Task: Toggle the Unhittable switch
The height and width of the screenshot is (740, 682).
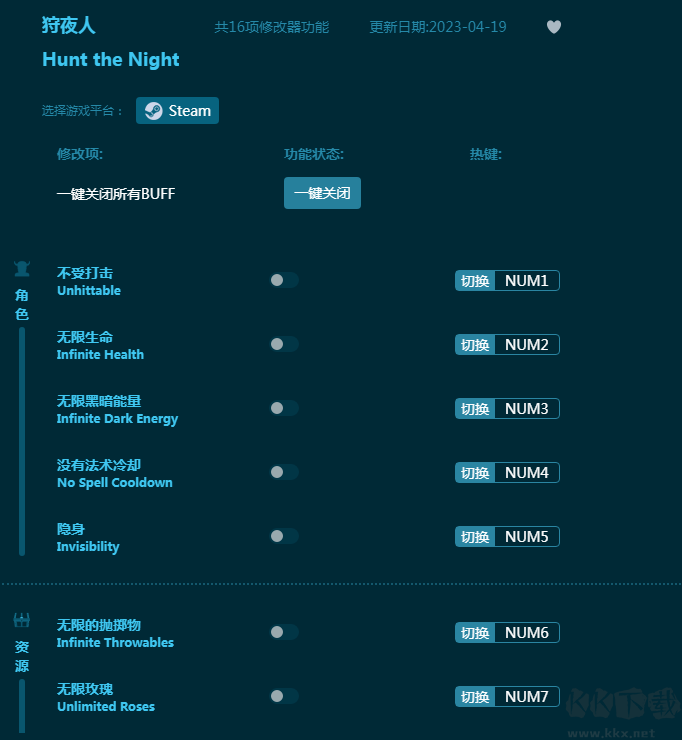Action: [283, 280]
